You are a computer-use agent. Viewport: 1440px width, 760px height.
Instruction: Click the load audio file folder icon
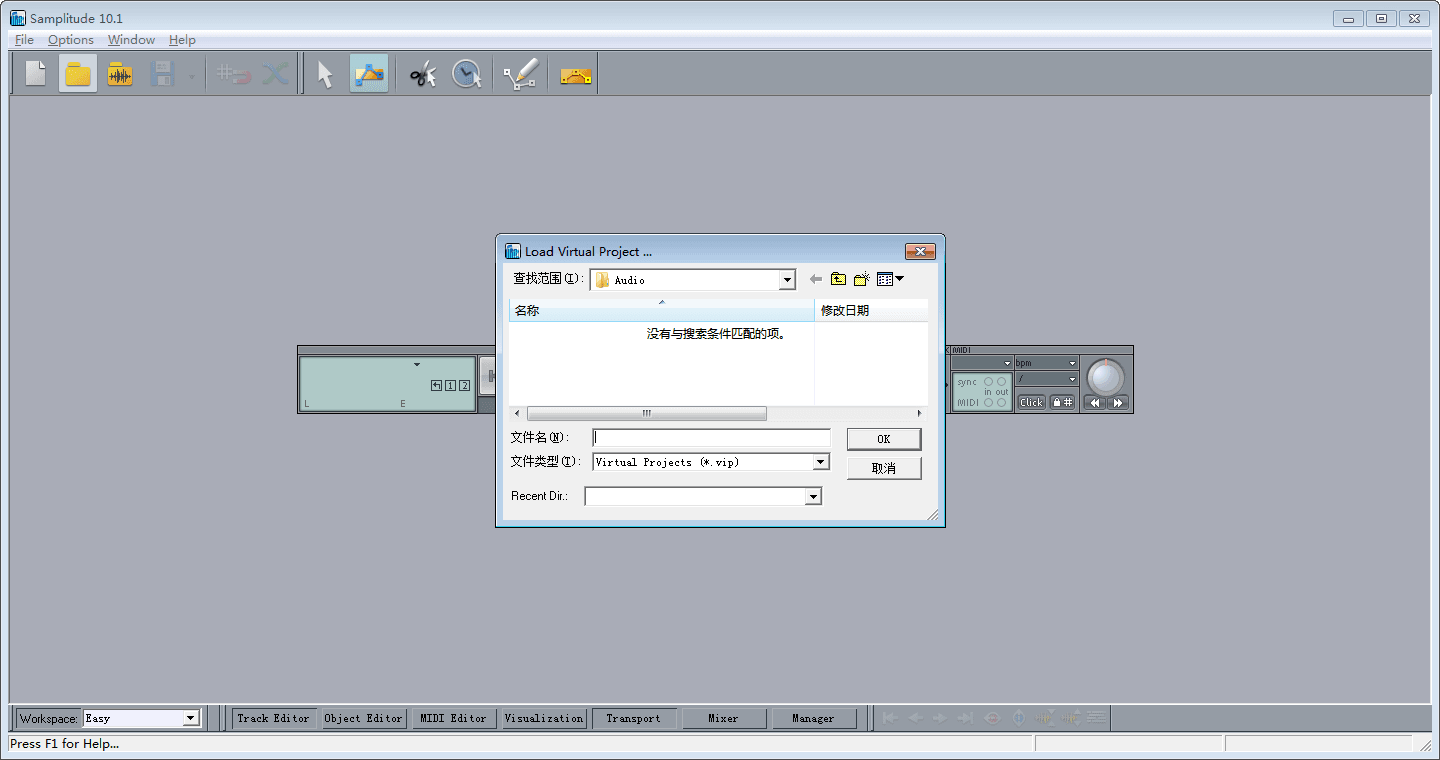point(120,74)
